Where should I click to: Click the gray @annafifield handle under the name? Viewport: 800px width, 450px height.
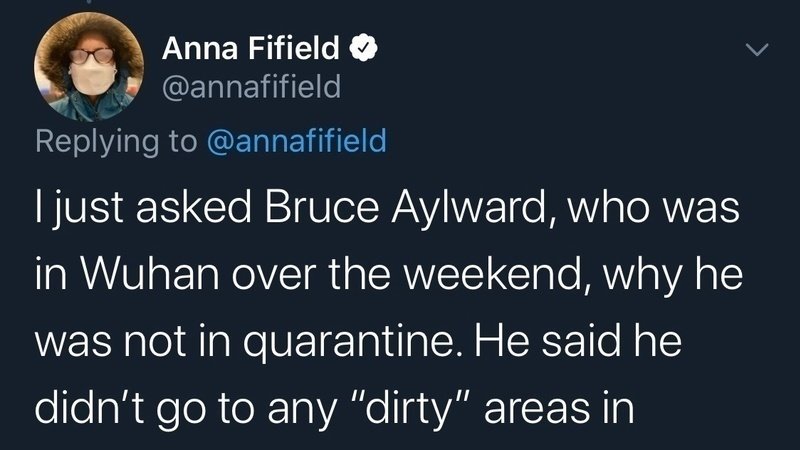(251, 88)
